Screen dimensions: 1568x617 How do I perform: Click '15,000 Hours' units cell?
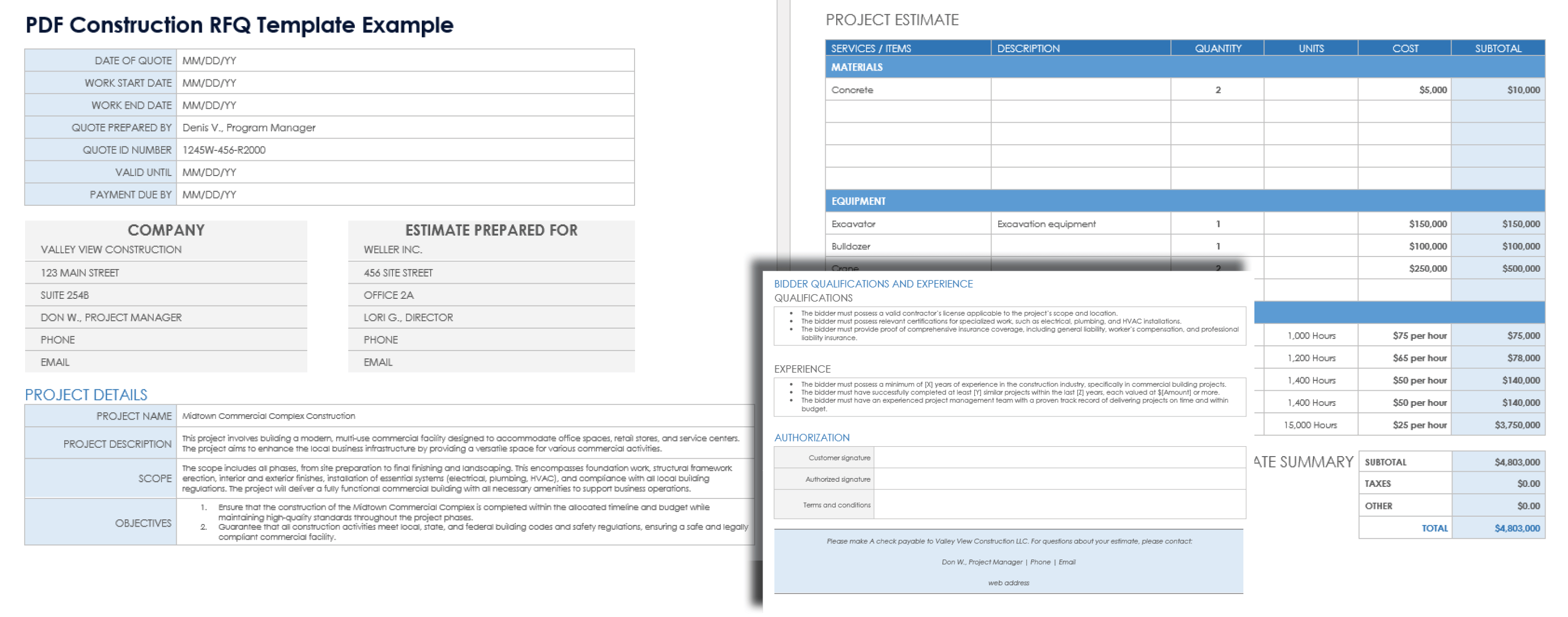pyautogui.click(x=1310, y=425)
